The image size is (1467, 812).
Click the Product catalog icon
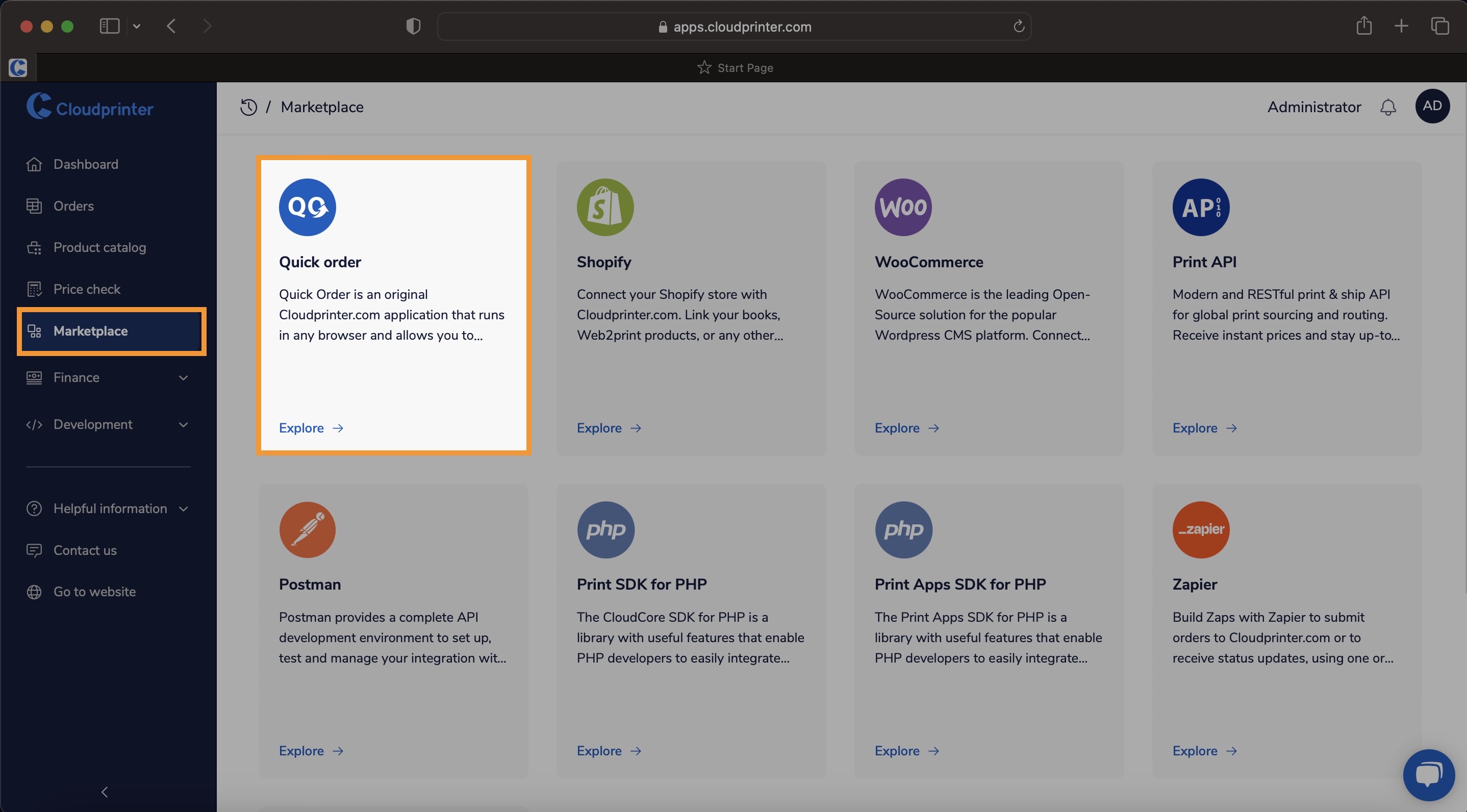pyautogui.click(x=34, y=248)
